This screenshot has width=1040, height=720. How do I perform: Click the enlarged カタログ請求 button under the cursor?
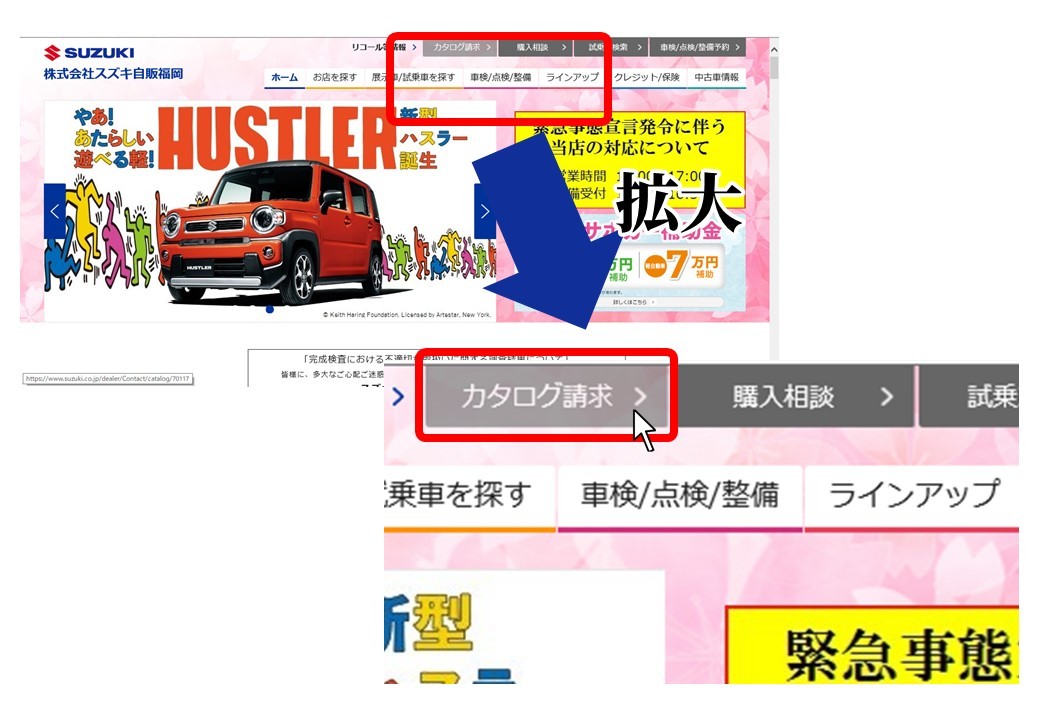click(x=548, y=396)
